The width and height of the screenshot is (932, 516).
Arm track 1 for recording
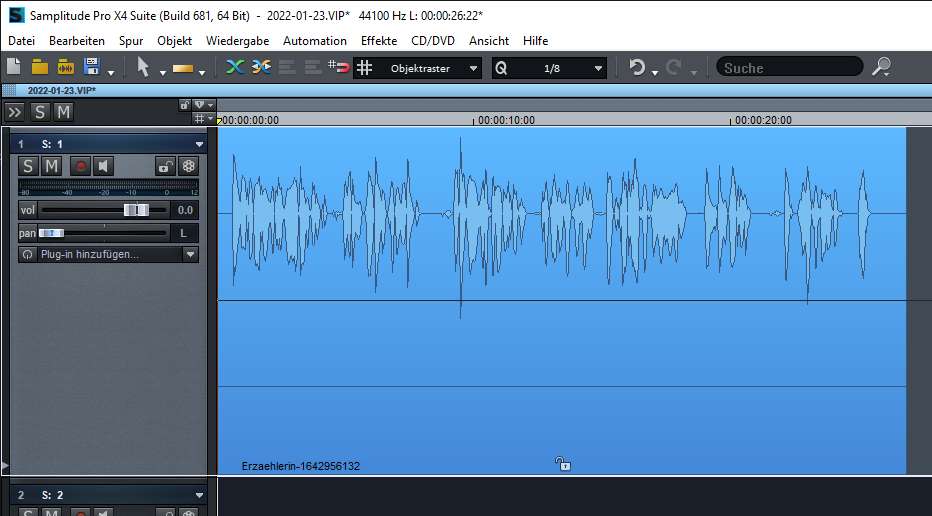click(79, 166)
